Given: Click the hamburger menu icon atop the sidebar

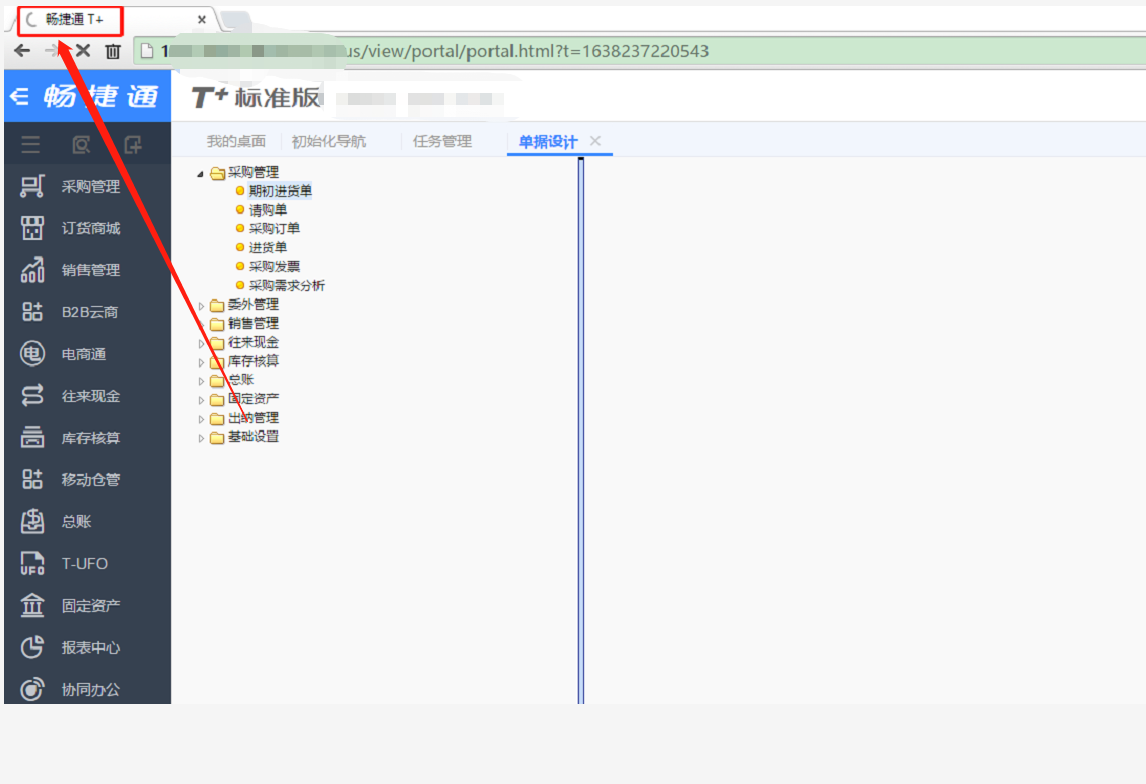Looking at the screenshot, I should pyautogui.click(x=31, y=145).
